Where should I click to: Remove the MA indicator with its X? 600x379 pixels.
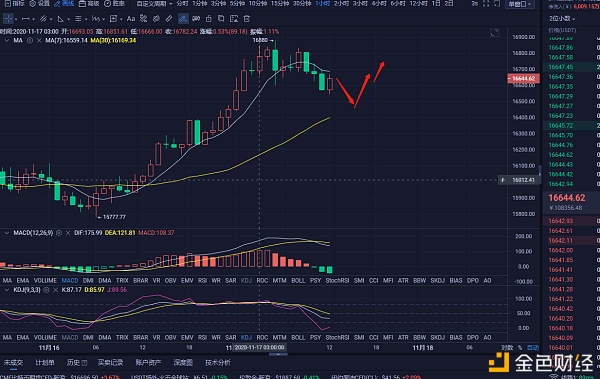click(39, 40)
